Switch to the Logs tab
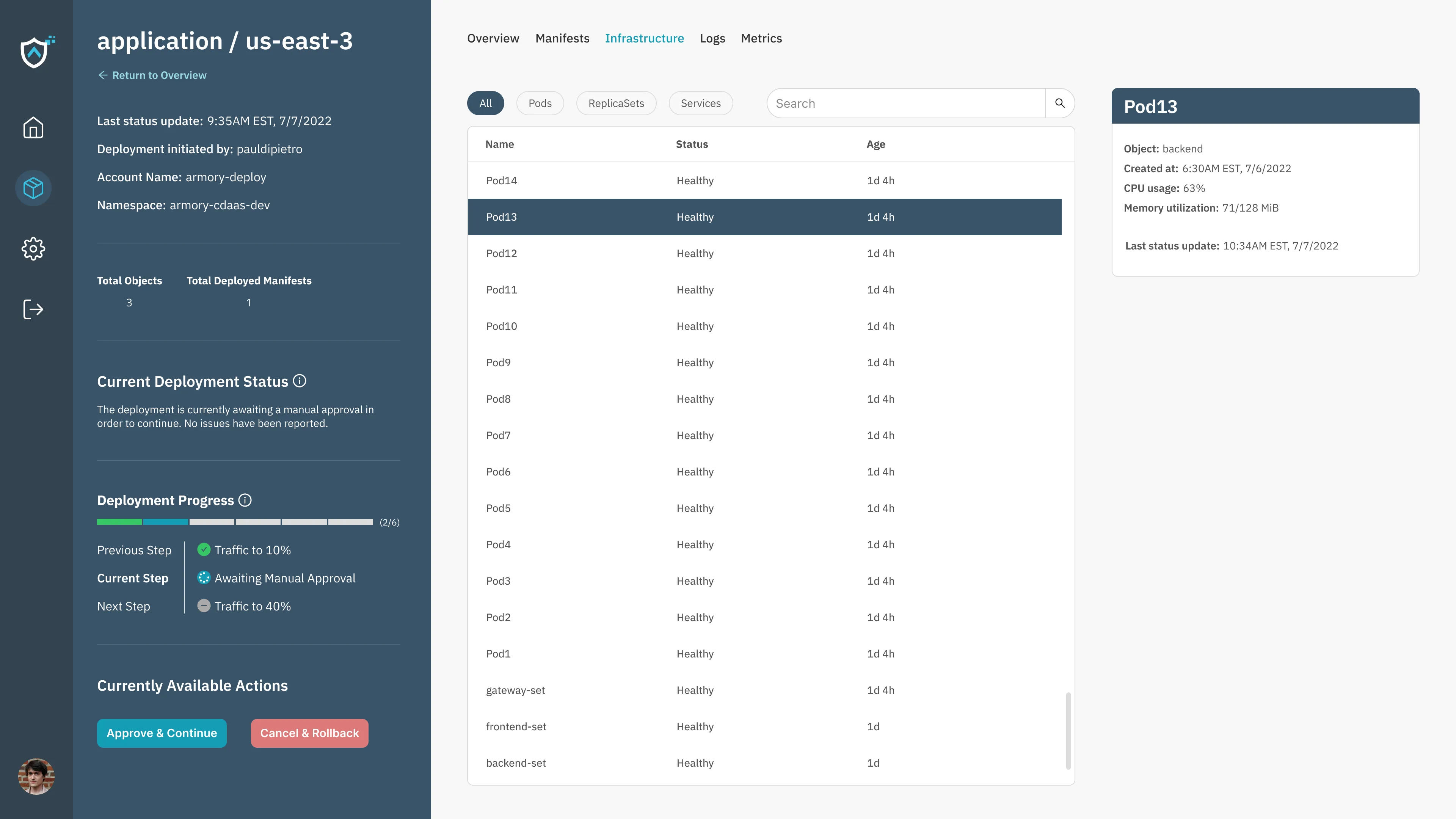Screen dimensions: 1456x819 tap(712, 38)
